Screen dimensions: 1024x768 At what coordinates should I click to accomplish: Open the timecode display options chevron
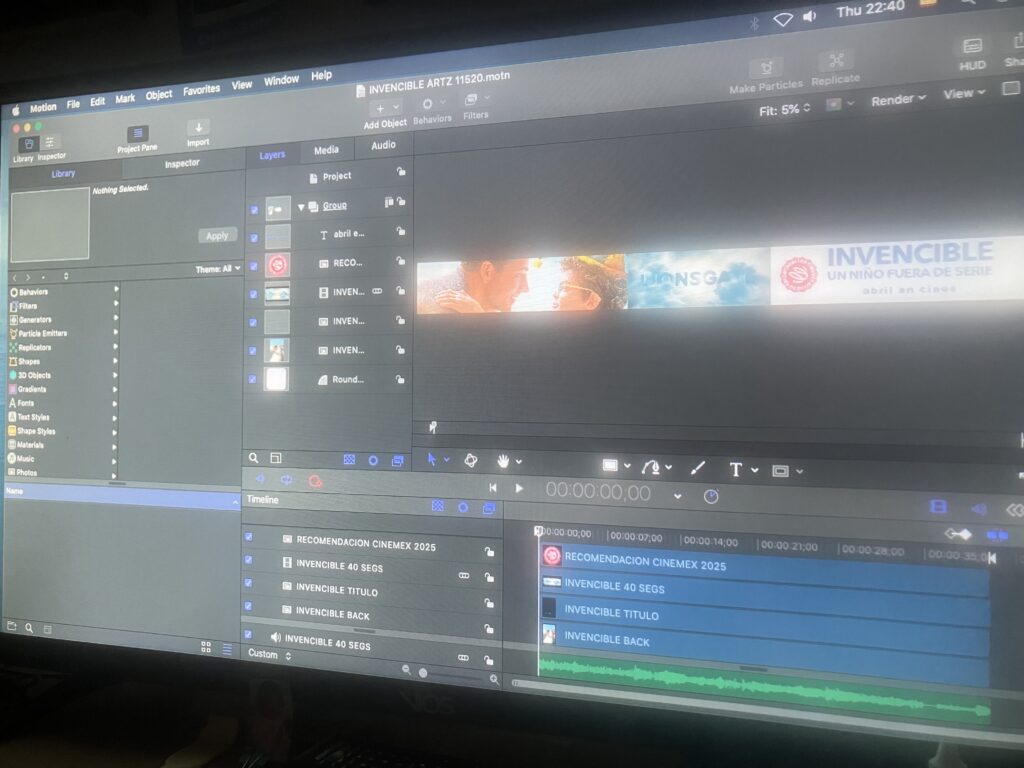click(x=678, y=496)
